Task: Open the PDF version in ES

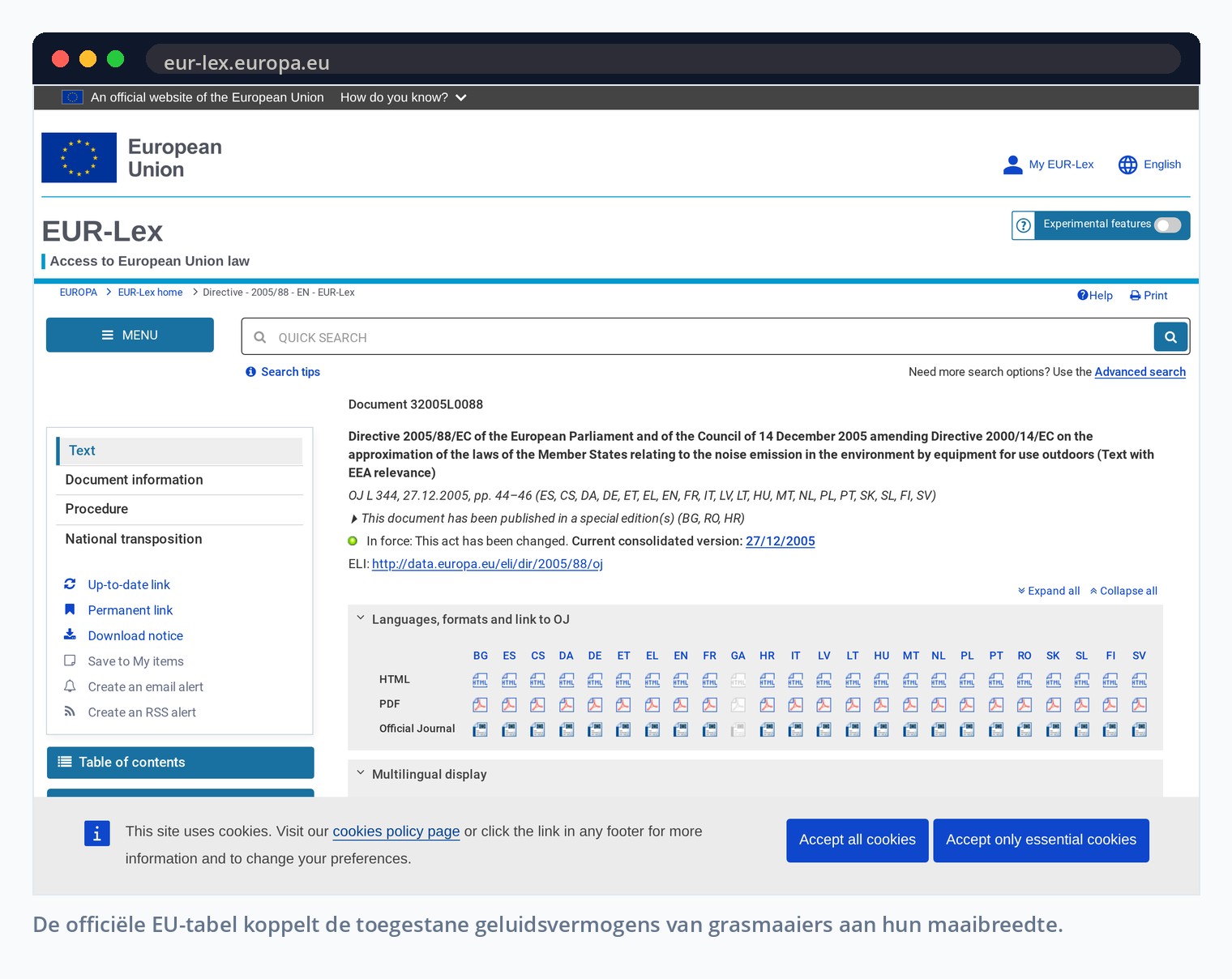Action: coord(509,705)
